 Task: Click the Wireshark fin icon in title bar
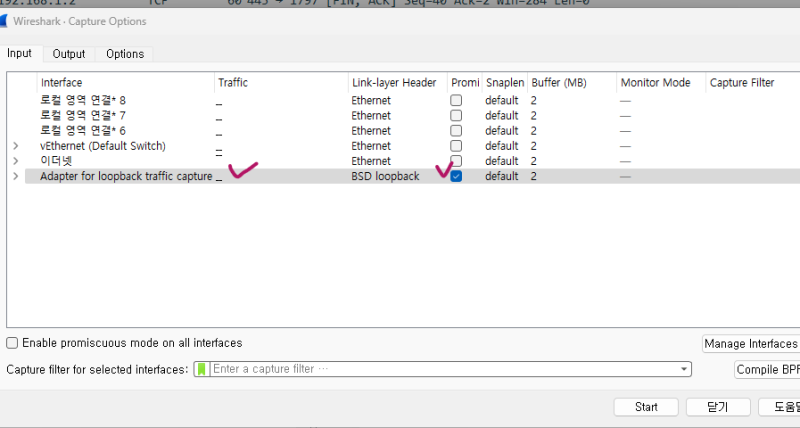(3, 21)
